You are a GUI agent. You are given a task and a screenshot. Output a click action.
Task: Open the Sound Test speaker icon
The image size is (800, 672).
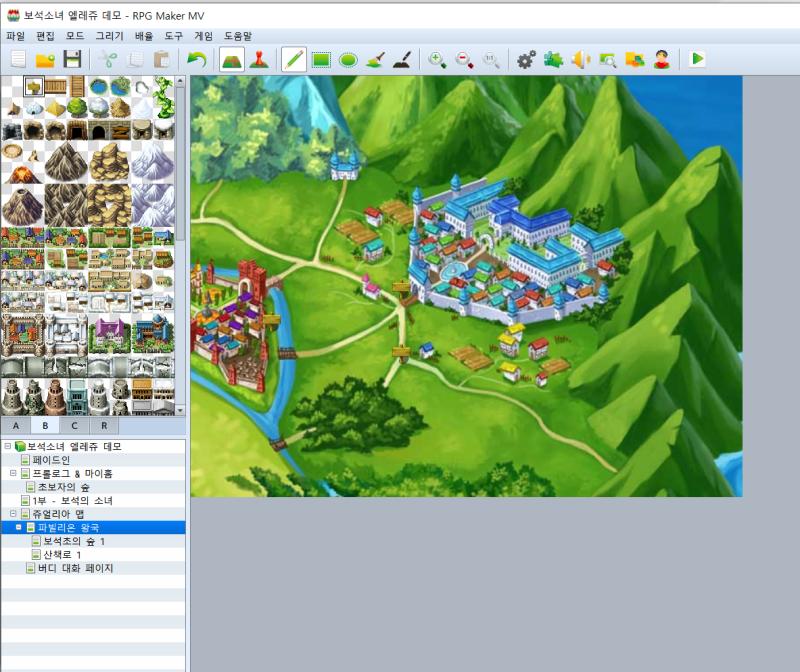click(581, 59)
